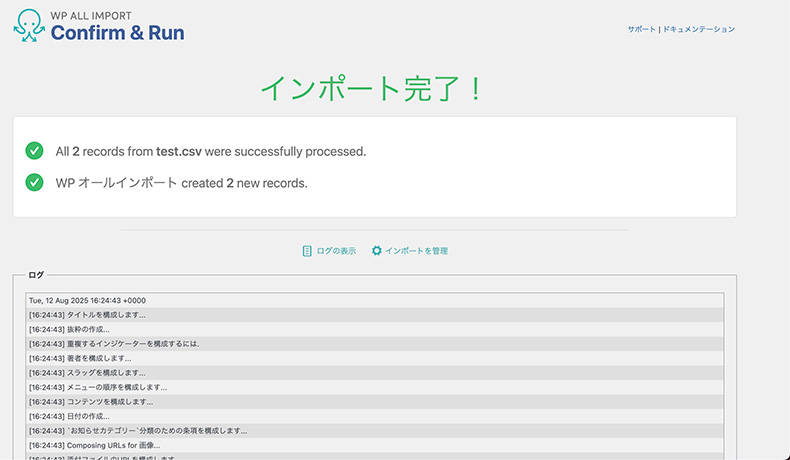Click the 'All 2 records from test.csv' message
This screenshot has width=790, height=460.
click(211, 151)
